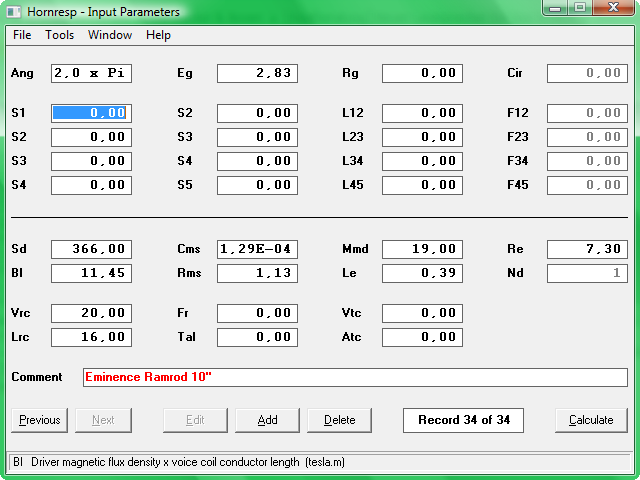
Task: Click the Comment field reading Eminence Ramrod 10"
Action: (x=355, y=377)
